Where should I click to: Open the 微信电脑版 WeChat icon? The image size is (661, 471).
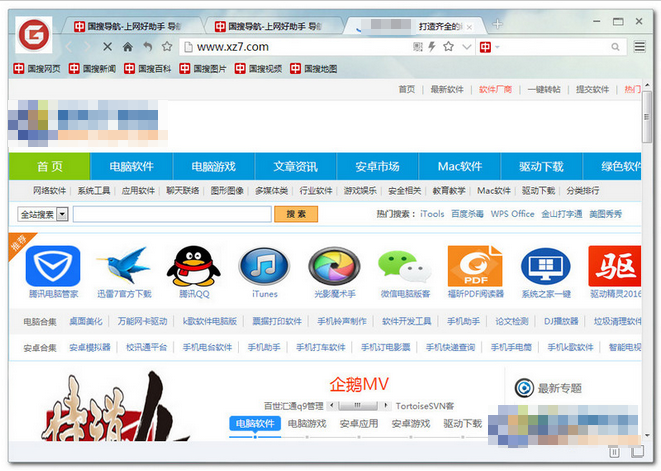click(405, 266)
